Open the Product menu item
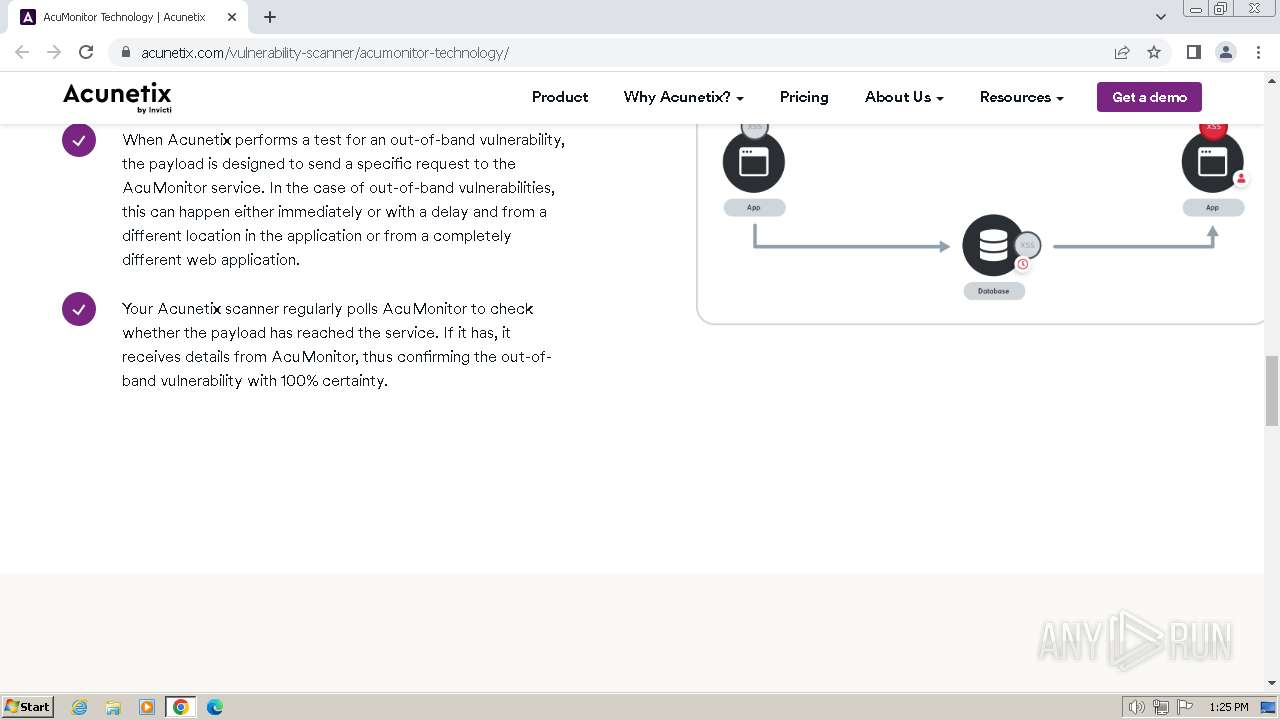1280x720 pixels. tap(560, 97)
